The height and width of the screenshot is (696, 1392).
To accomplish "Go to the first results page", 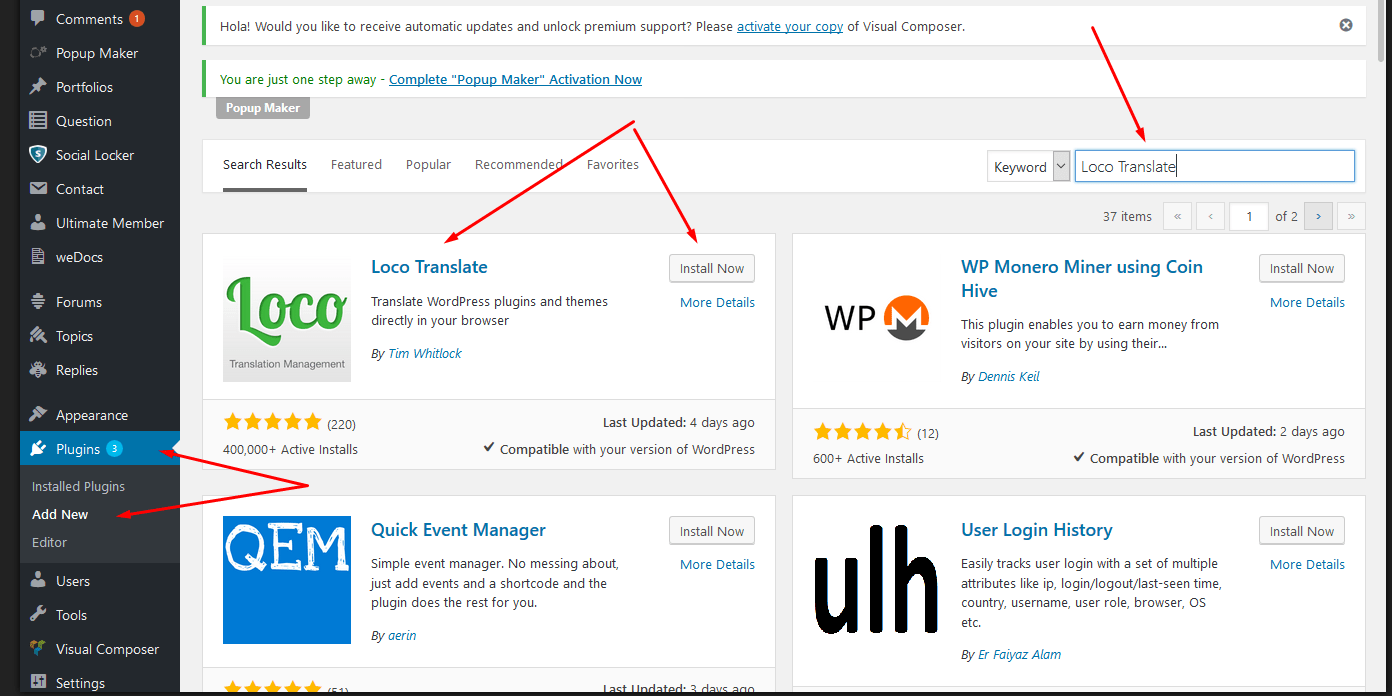I will pos(1178,216).
